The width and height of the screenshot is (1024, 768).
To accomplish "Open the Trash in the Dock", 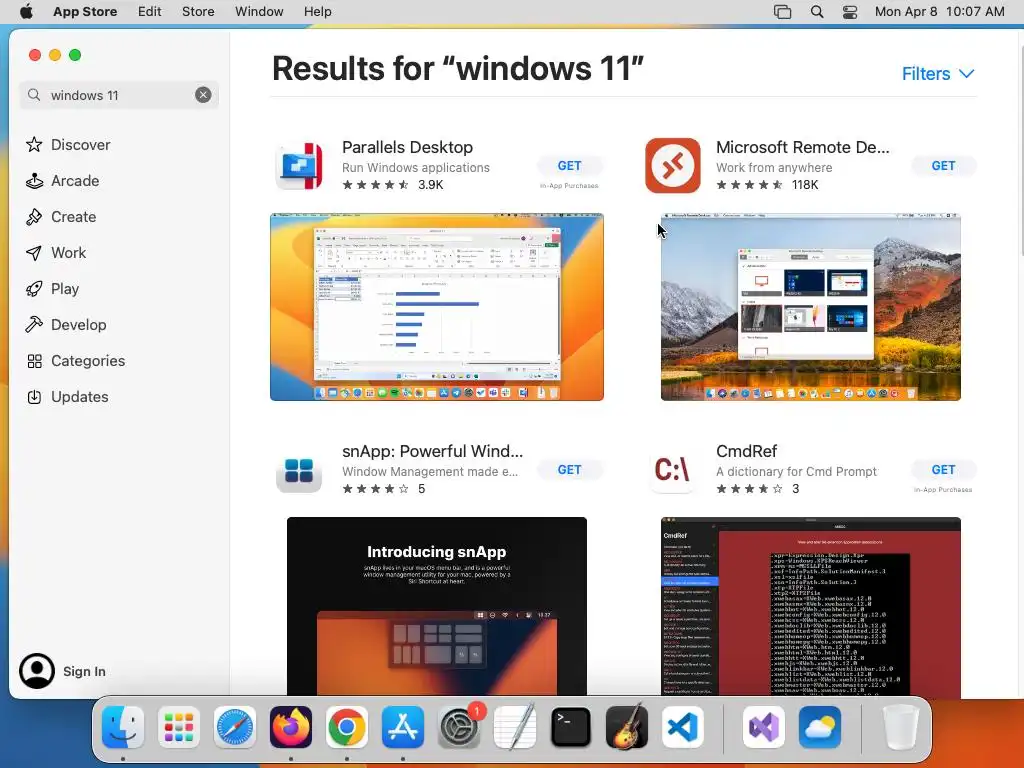I will coord(901,727).
